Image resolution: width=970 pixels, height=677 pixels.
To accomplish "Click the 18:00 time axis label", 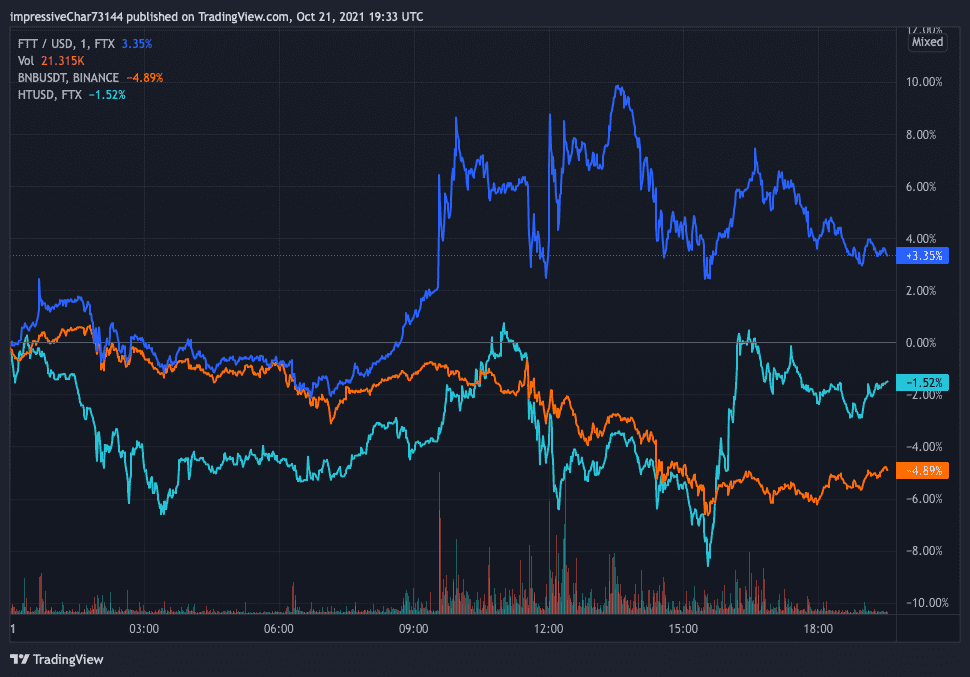I will click(818, 629).
